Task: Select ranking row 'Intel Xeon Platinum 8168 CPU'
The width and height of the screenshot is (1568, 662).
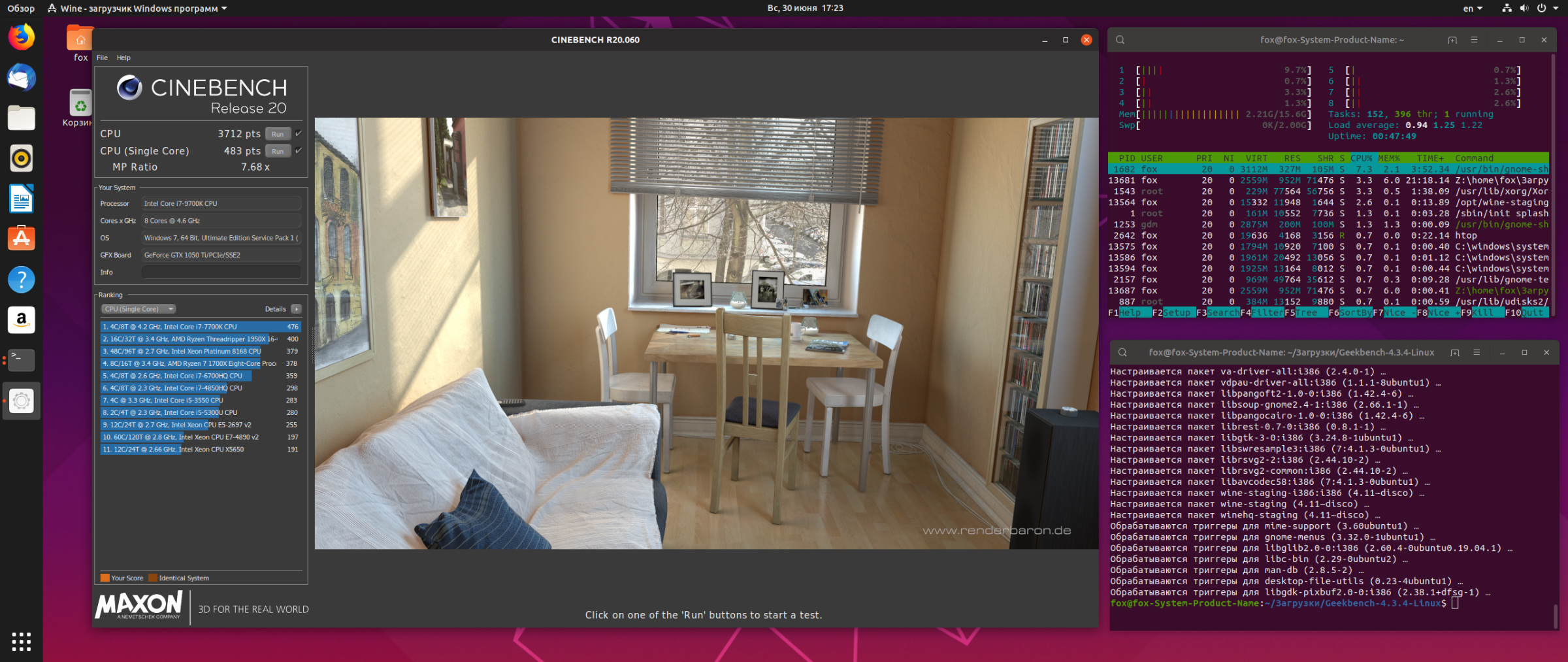Action: [201, 352]
